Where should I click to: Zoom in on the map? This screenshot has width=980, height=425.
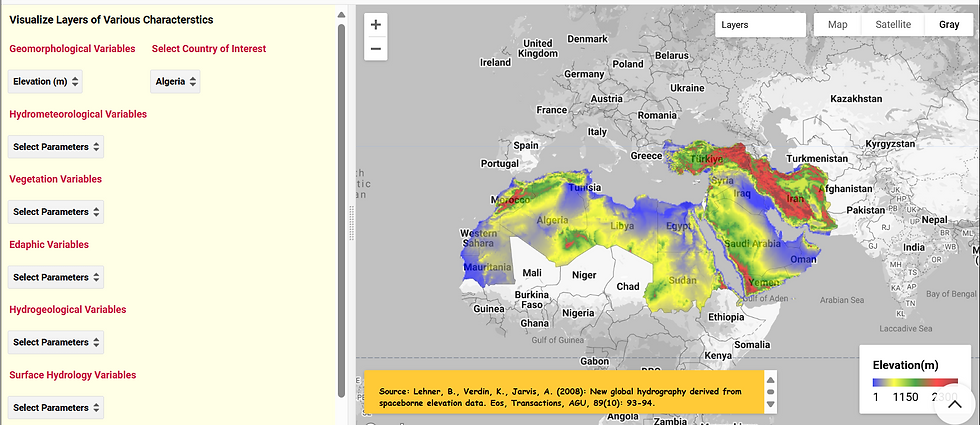[376, 25]
